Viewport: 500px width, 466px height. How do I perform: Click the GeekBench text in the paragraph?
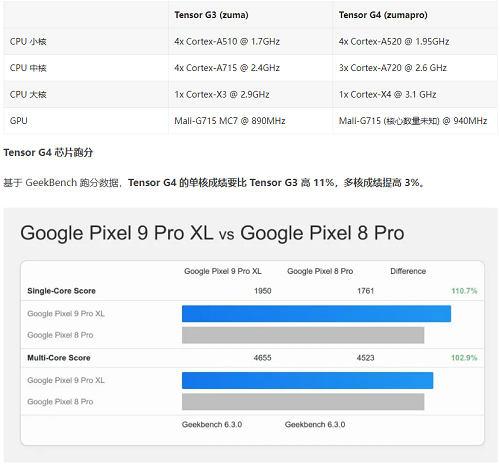(x=51, y=183)
